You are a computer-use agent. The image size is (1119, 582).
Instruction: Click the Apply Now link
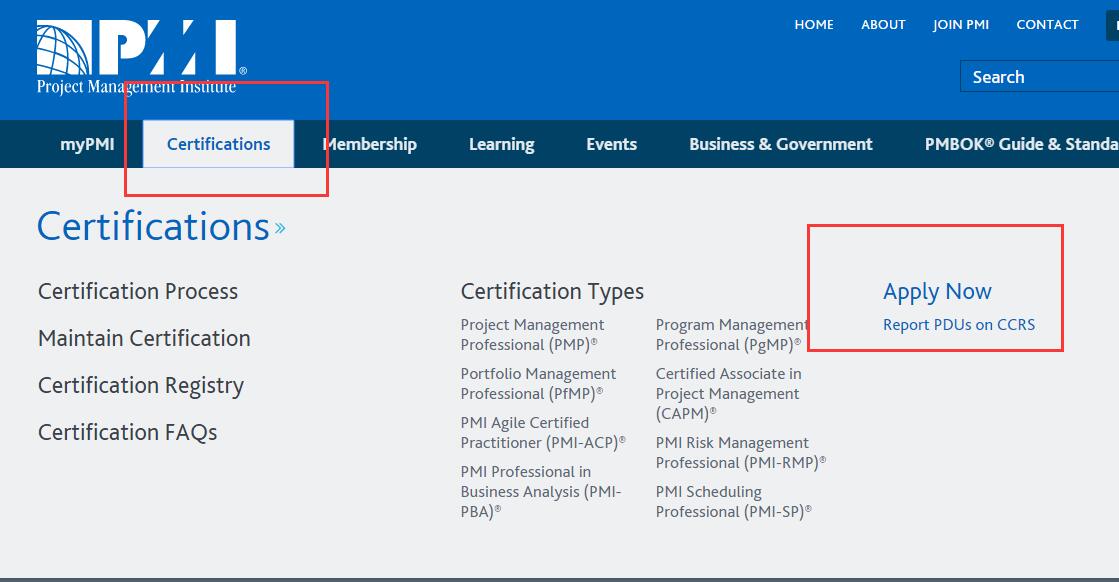[937, 292]
